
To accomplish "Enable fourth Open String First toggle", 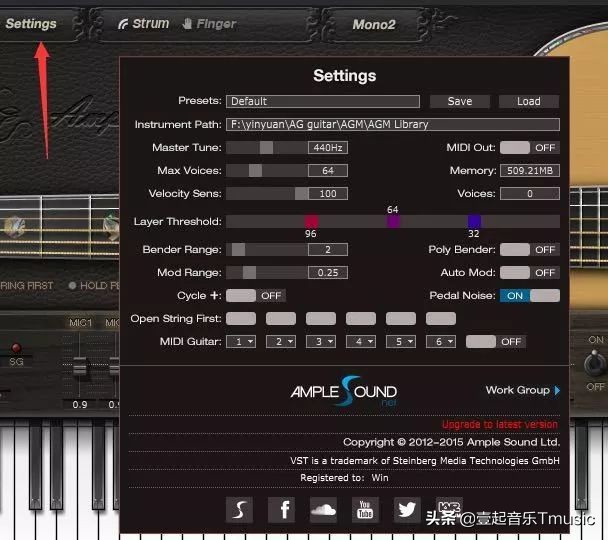I will coord(361,319).
